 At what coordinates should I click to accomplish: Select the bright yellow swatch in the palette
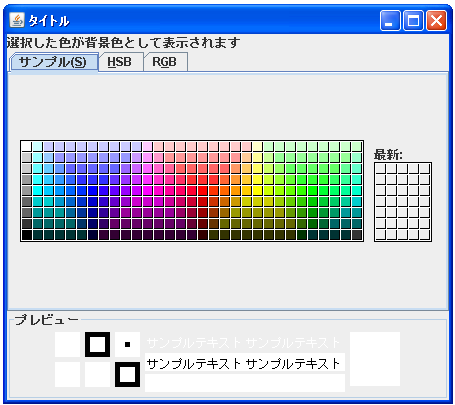coord(258,190)
